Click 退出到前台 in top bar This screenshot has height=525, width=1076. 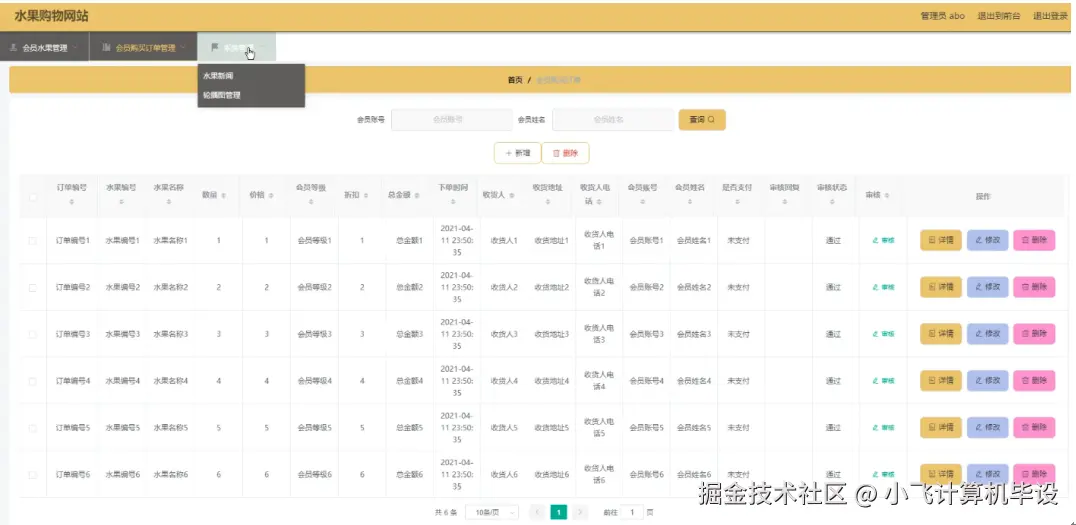pos(998,16)
